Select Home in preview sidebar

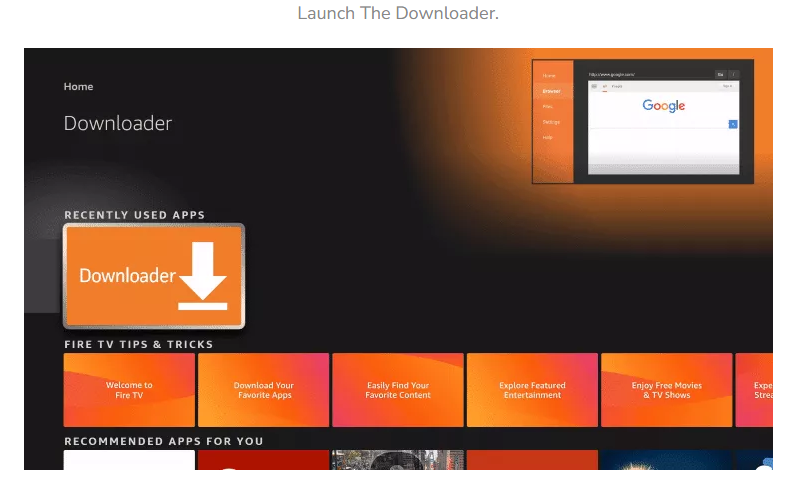click(x=549, y=75)
